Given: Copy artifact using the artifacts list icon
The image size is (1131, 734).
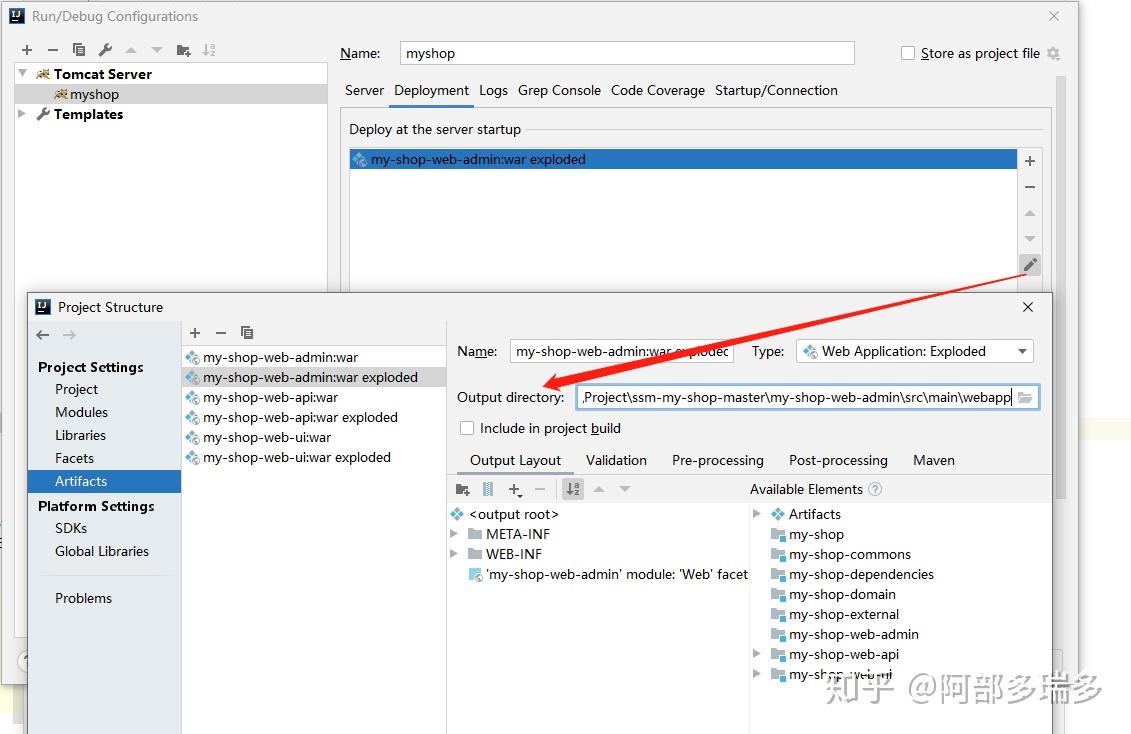Looking at the screenshot, I should coord(247,332).
